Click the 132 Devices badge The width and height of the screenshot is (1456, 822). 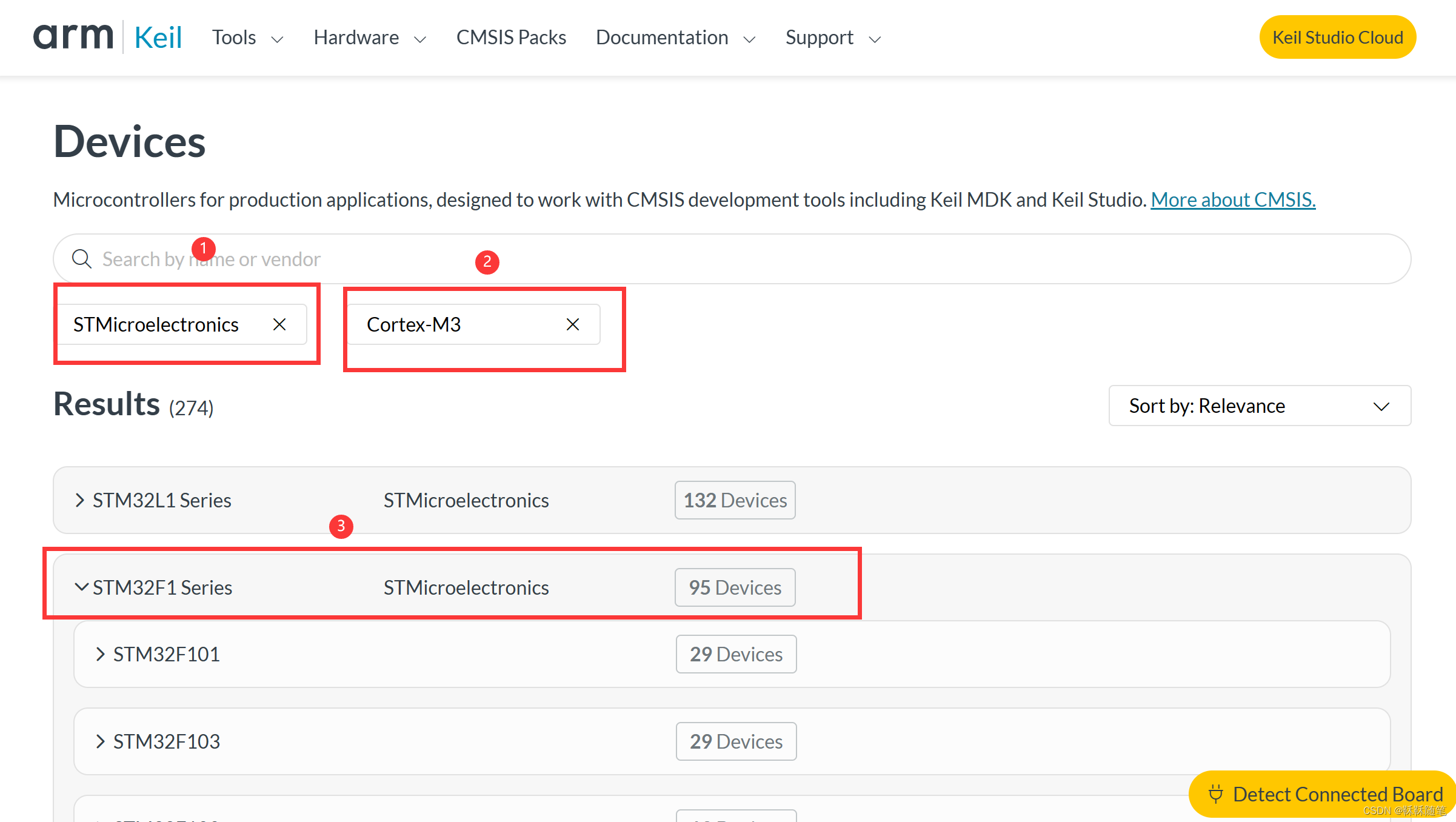coord(735,500)
